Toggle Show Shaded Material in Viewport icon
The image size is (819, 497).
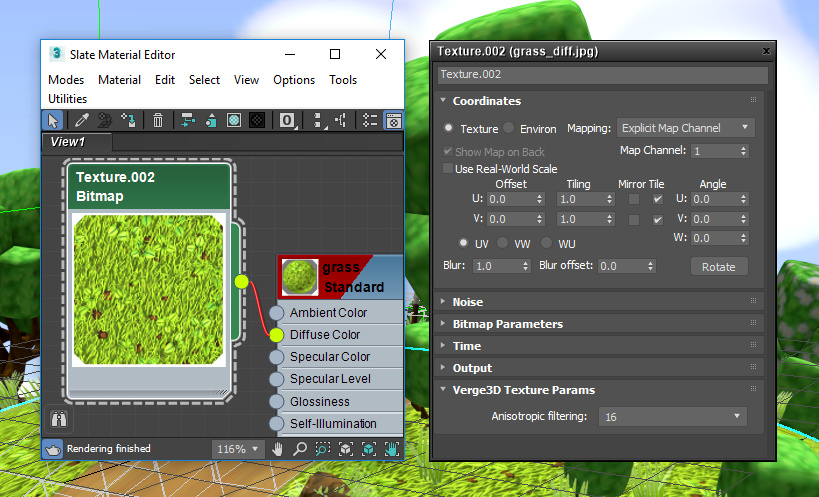pos(234,121)
